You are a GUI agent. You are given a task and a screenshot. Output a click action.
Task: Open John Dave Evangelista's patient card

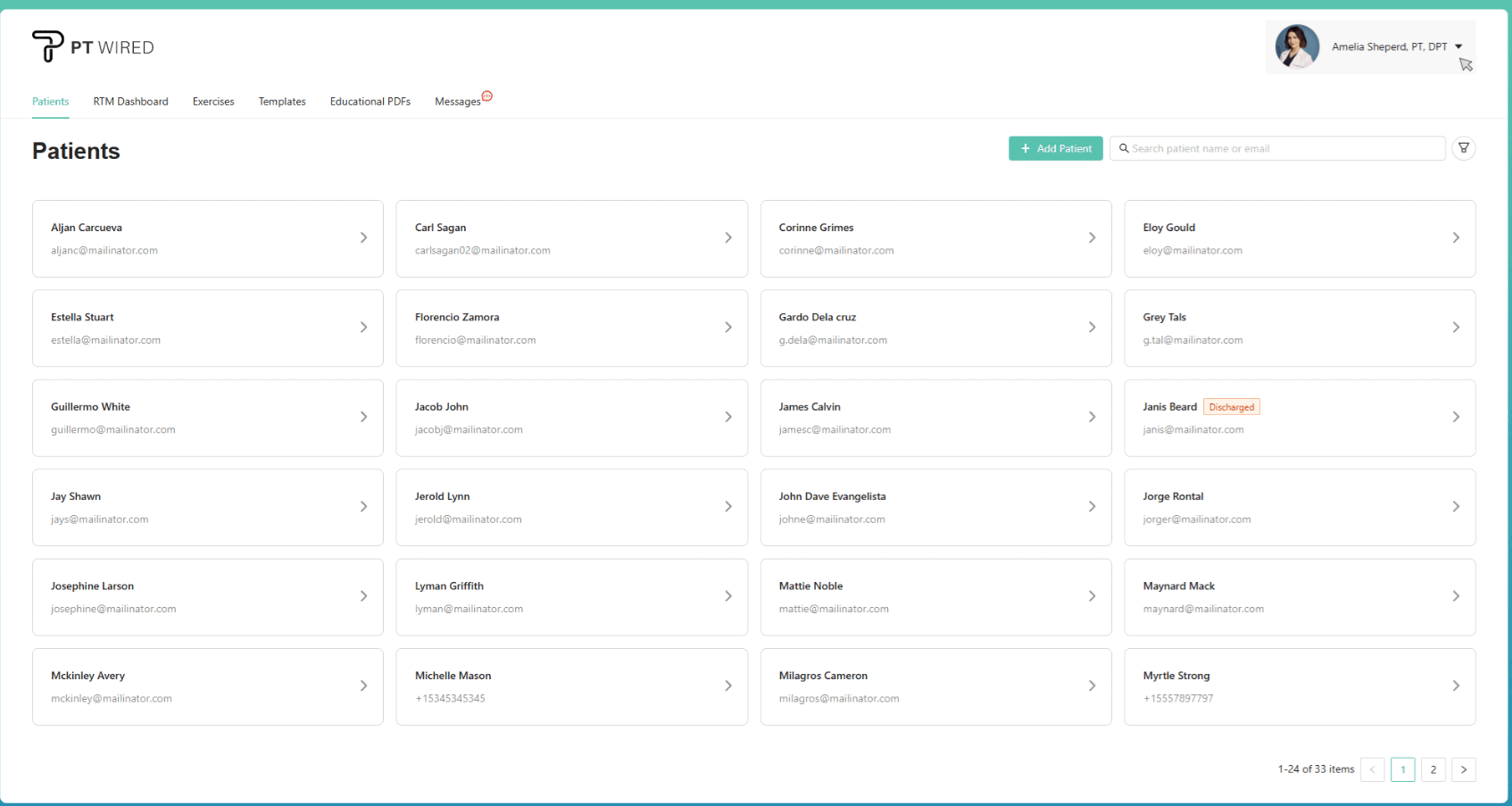(x=935, y=507)
